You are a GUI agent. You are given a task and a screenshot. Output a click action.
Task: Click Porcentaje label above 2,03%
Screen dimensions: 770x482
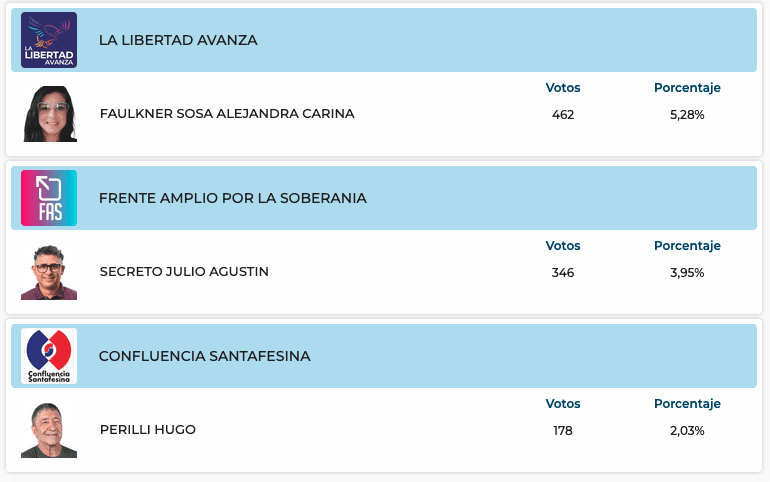687,404
